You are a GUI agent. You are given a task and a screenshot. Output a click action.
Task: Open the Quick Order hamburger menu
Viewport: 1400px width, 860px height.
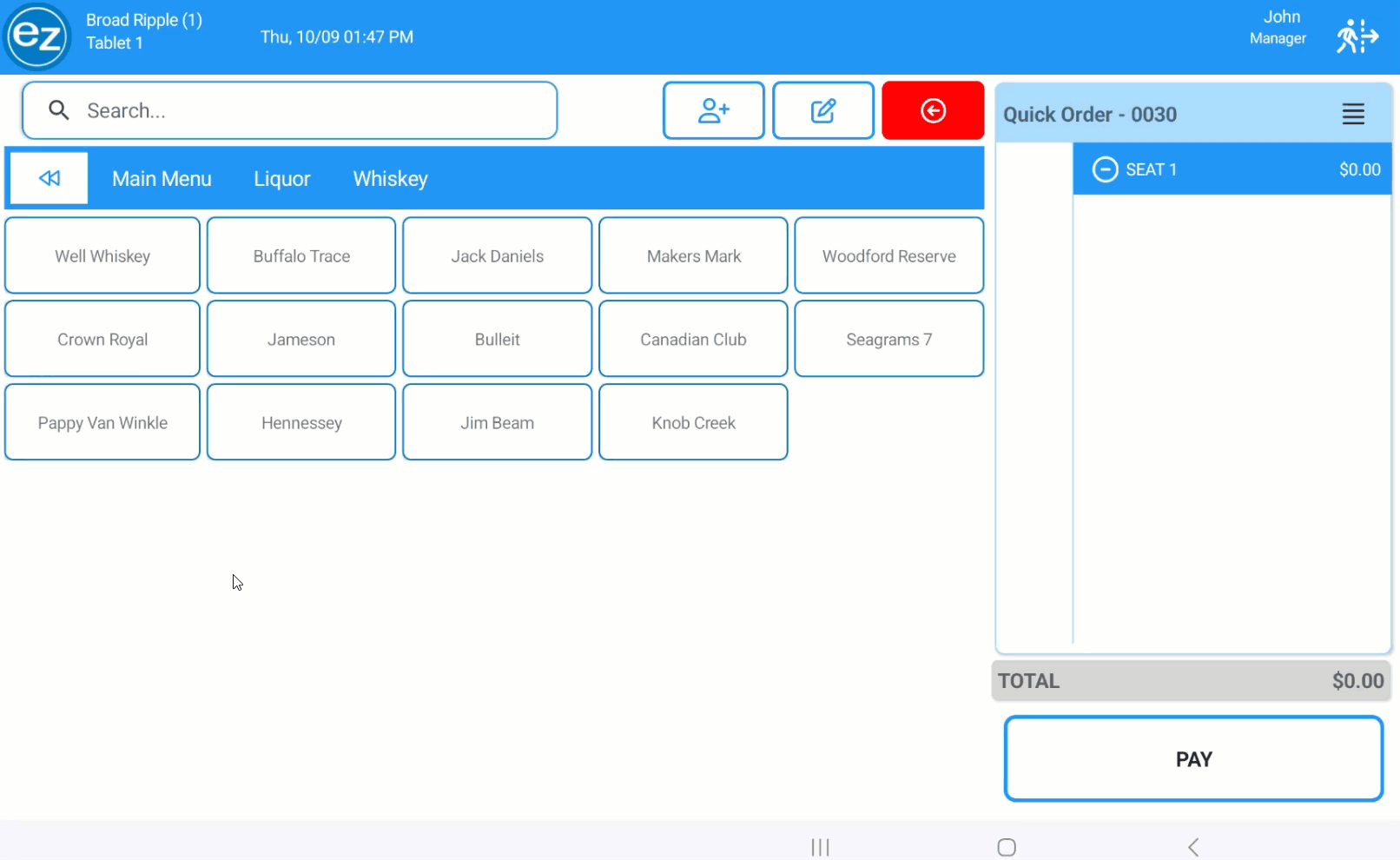coord(1353,114)
